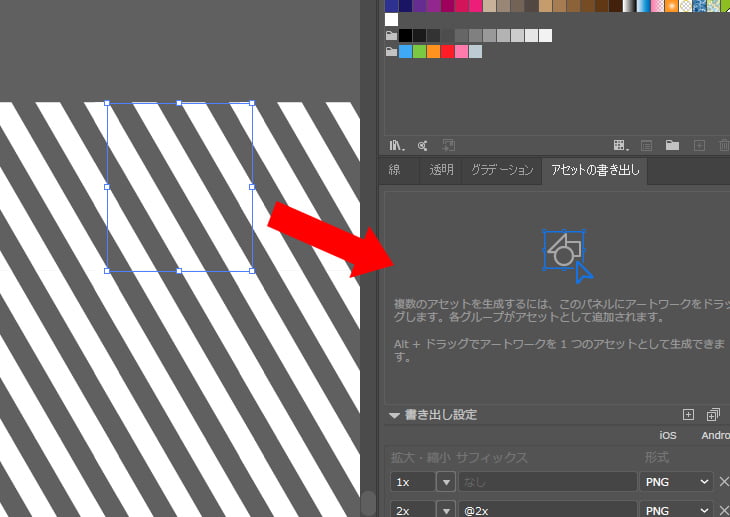
Task: Open the 1x scale dropdown arrow
Action: pos(445,482)
